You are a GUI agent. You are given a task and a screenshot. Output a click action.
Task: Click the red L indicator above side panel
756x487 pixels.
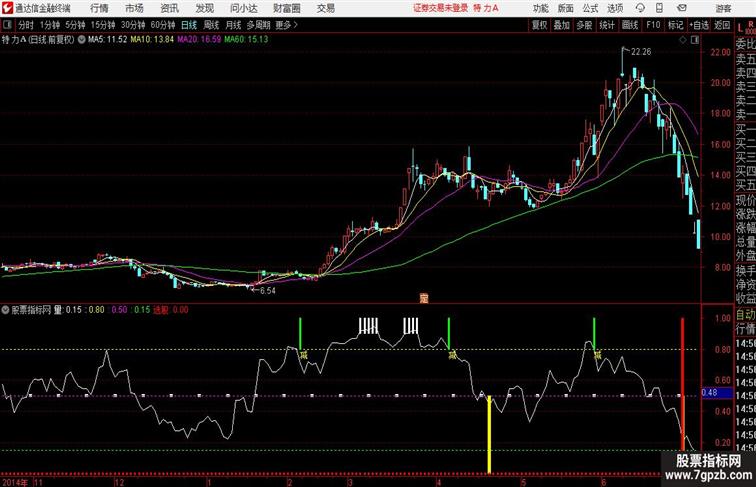(x=740, y=28)
